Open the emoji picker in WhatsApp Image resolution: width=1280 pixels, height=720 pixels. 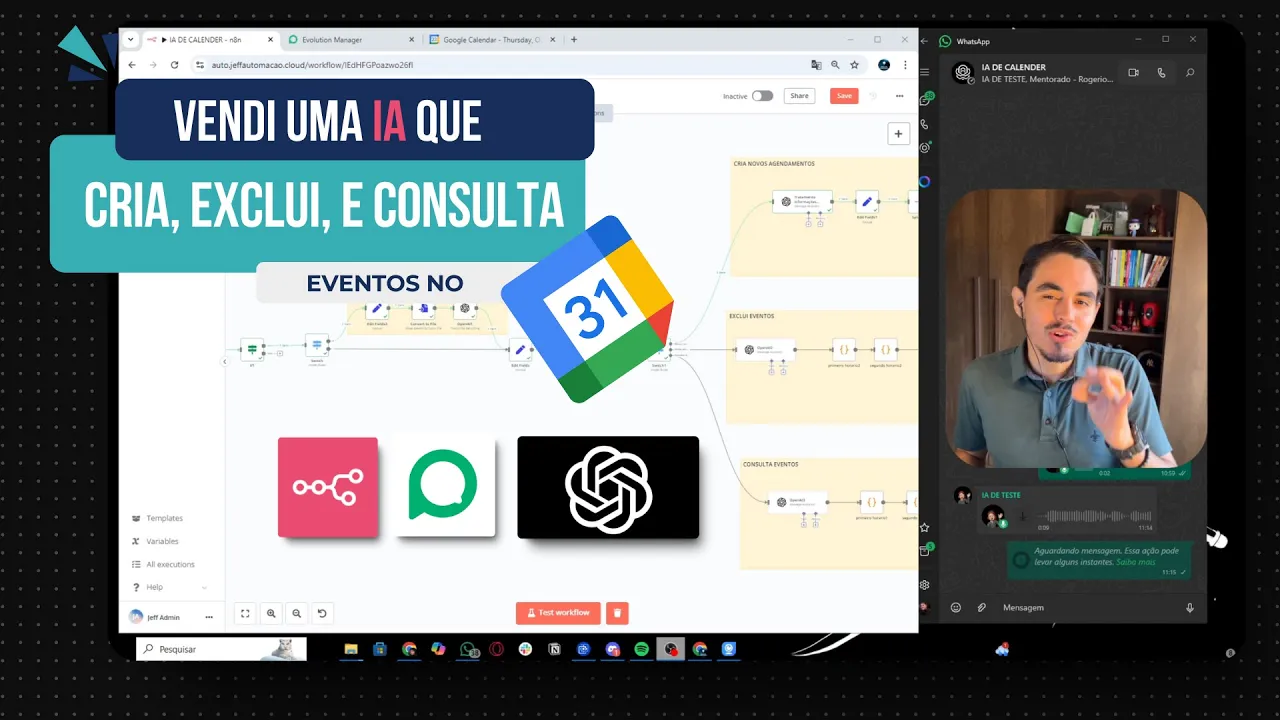click(x=956, y=607)
